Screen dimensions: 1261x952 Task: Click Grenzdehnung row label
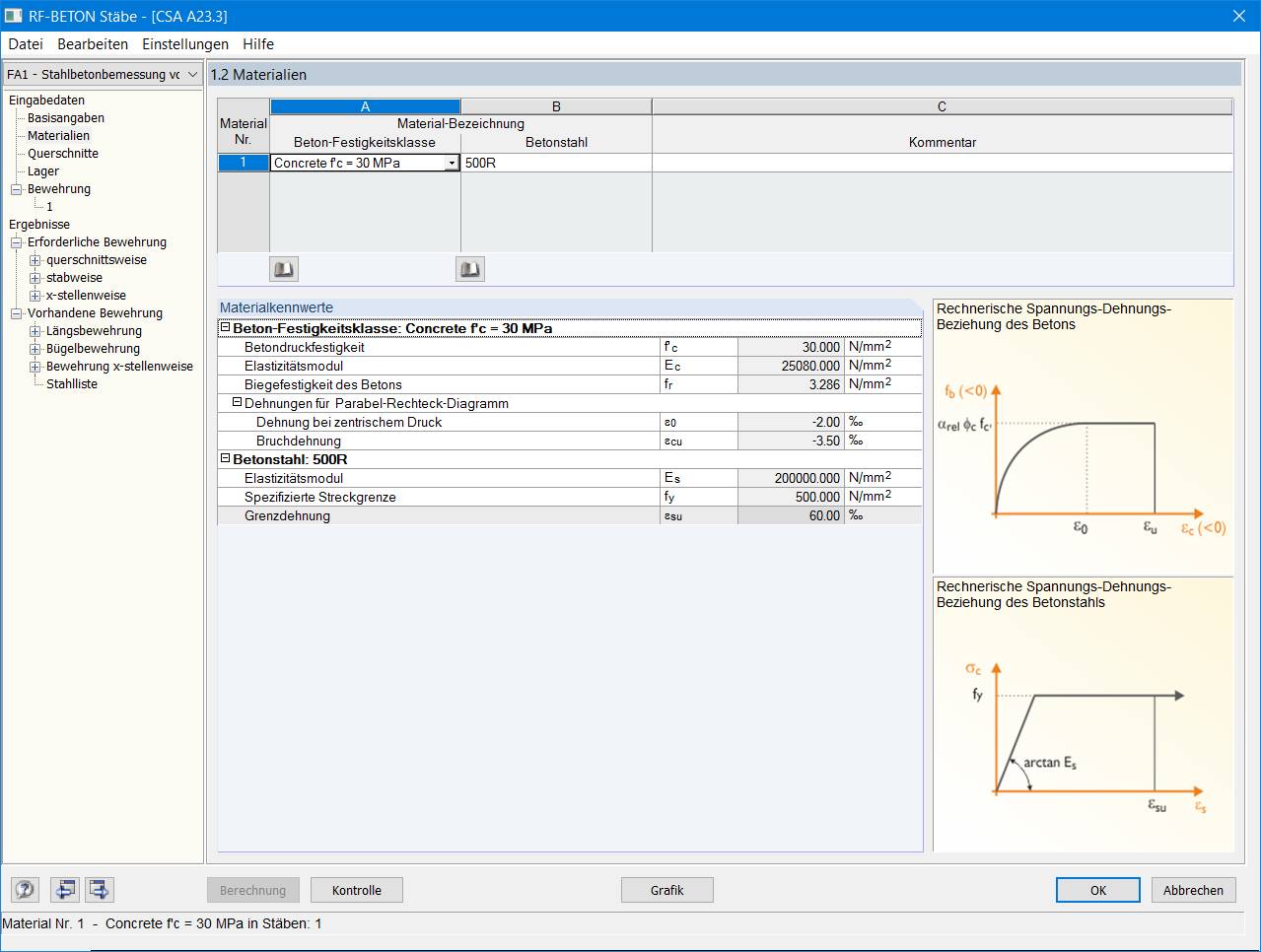coord(287,515)
